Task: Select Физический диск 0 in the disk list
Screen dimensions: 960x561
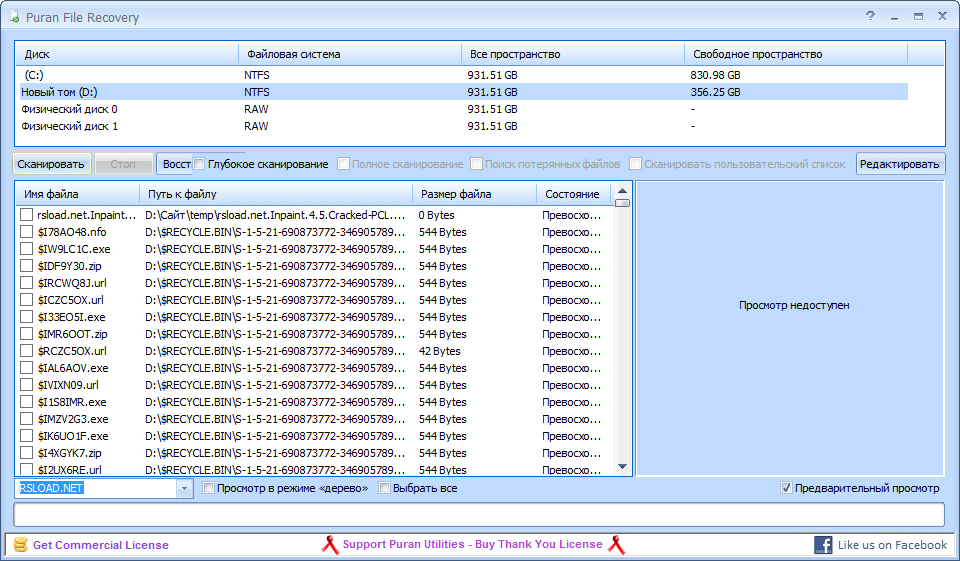Action: (x=69, y=109)
